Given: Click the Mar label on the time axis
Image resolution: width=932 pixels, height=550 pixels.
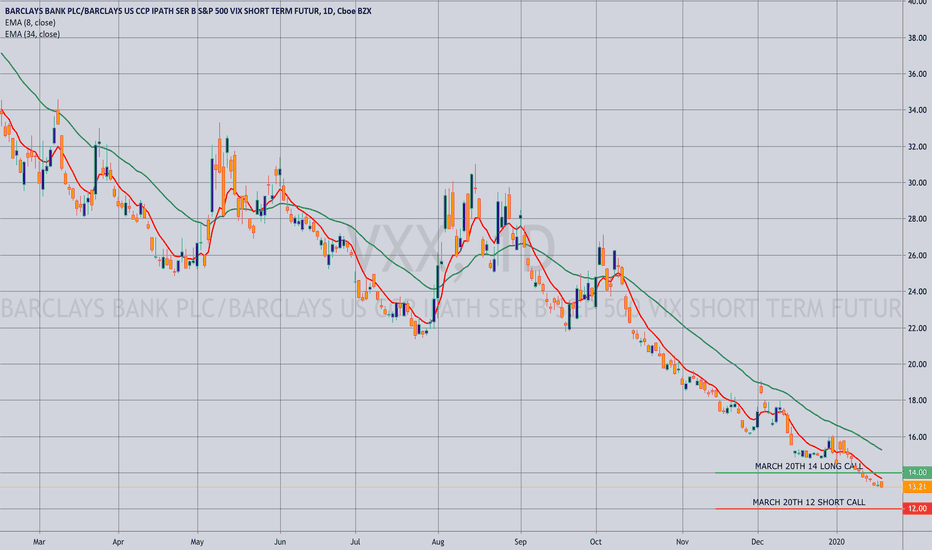Looking at the screenshot, I should [x=39, y=542].
